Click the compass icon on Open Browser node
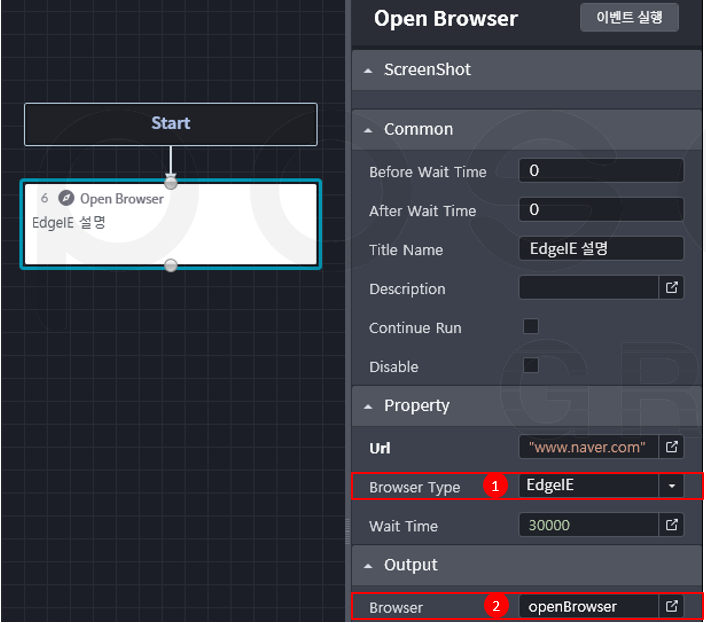This screenshot has width=706, height=623. [x=67, y=198]
